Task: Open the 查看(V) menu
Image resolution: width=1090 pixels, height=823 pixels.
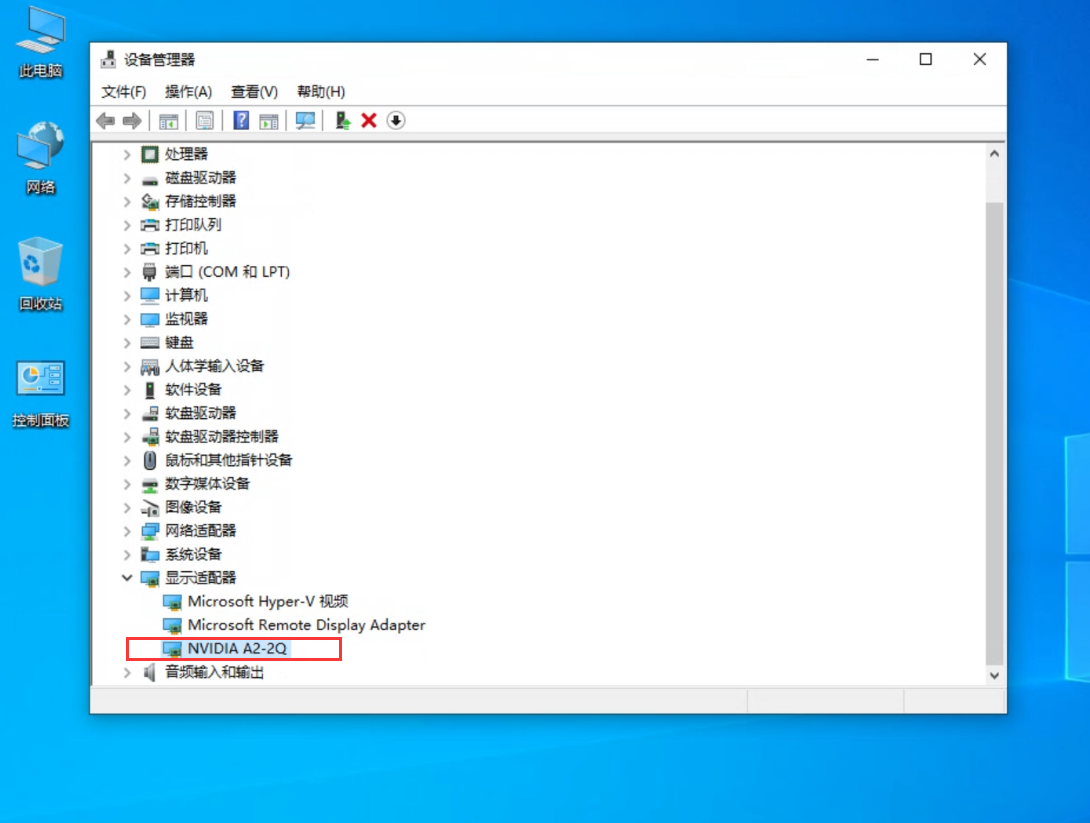Action: (x=254, y=92)
